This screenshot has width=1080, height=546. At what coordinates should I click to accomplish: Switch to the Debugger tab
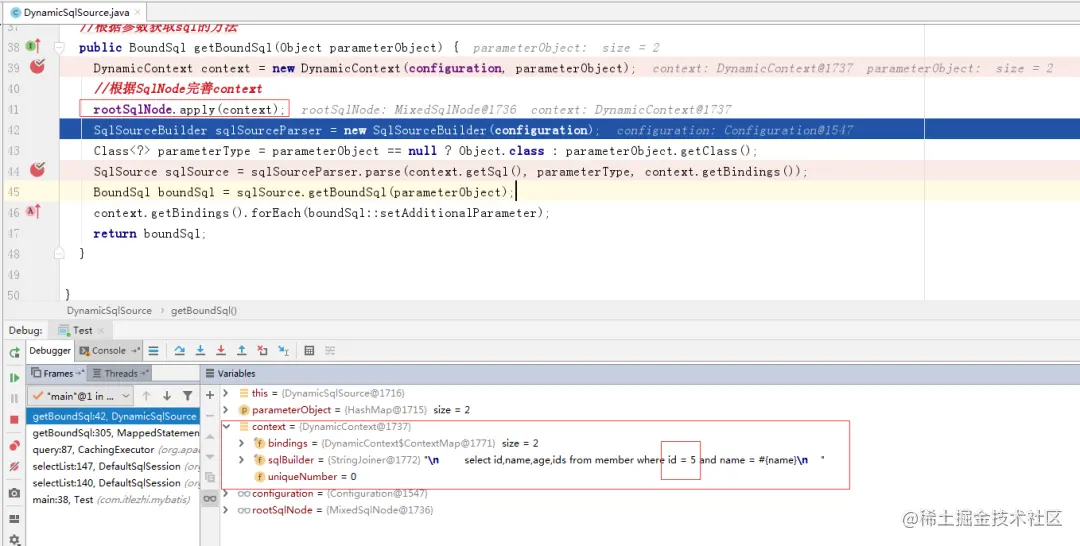pos(50,350)
